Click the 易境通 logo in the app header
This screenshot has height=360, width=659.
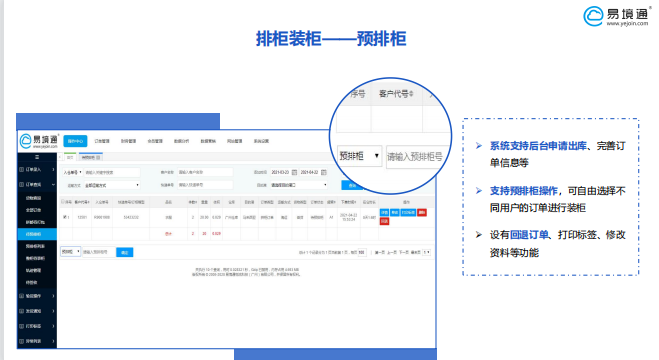pyautogui.click(x=39, y=141)
